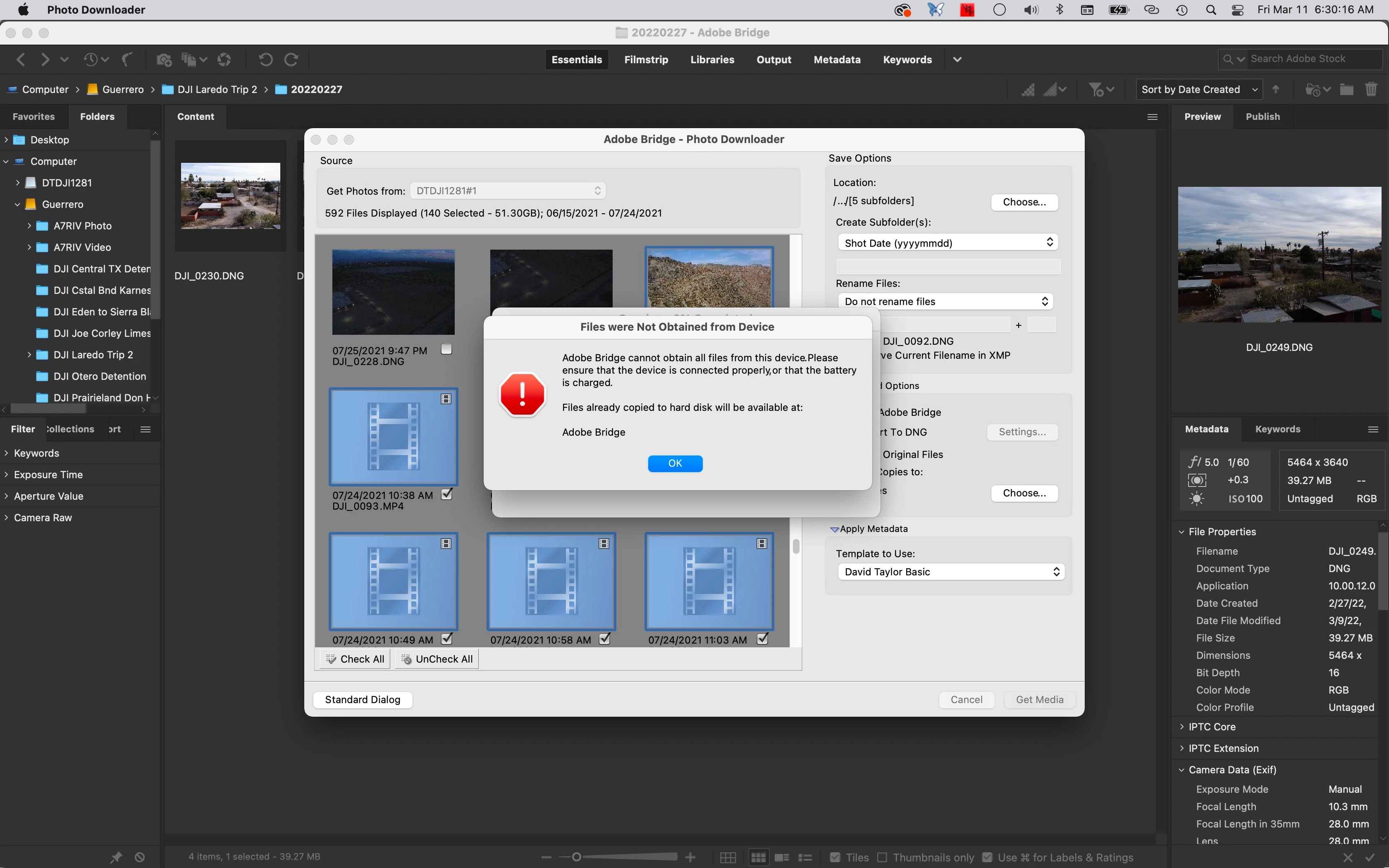Click the UnCheck All button
This screenshot has height=868, width=1389.
click(437, 659)
